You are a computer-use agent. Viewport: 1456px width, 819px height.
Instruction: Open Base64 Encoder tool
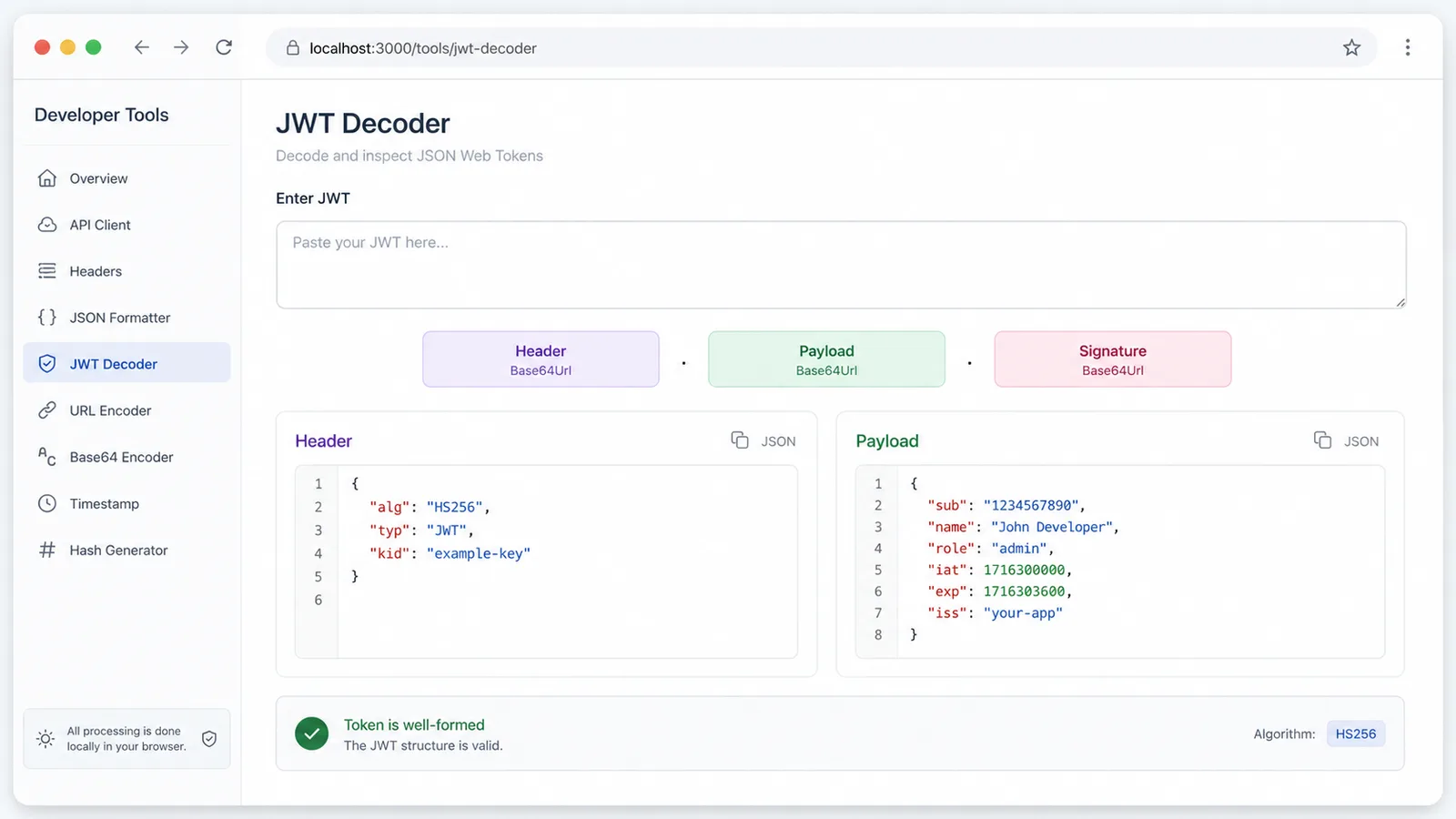[126, 457]
